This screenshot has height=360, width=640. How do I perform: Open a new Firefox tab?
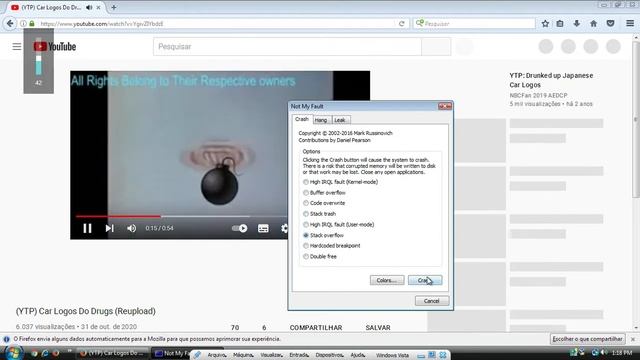pyautogui.click(x=114, y=7)
